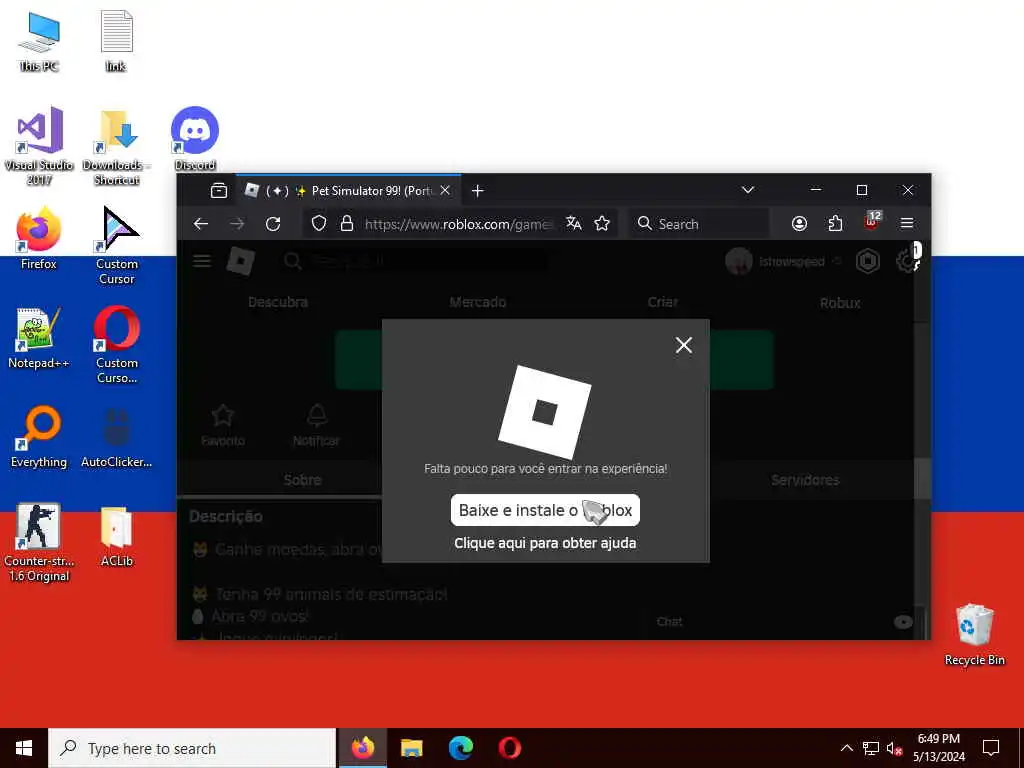Open the Windows Start menu
The image size is (1024, 768).
24,748
